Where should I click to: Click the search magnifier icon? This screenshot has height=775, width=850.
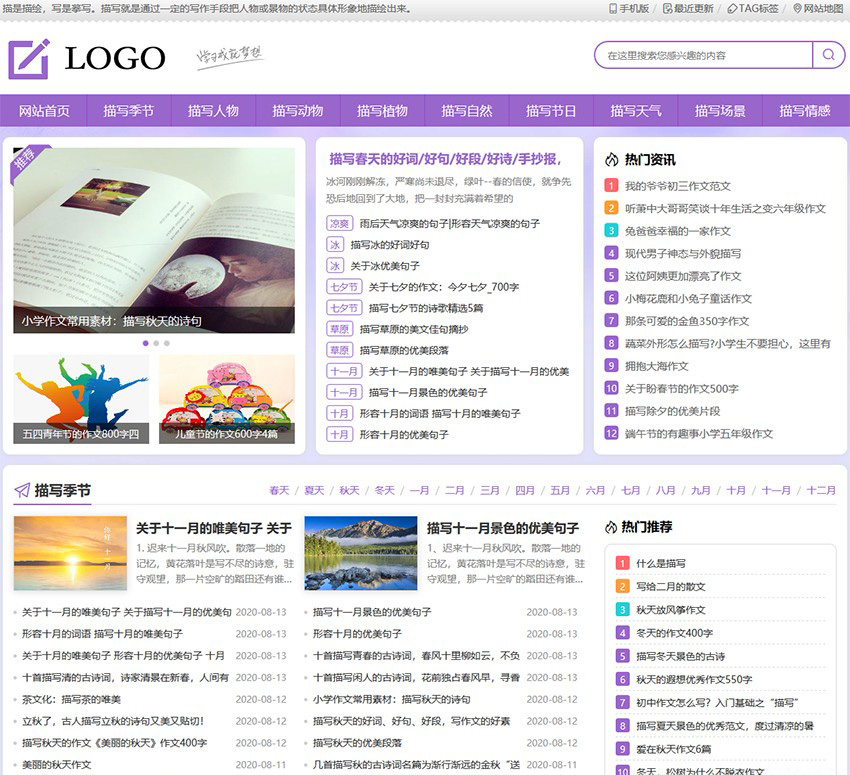826,55
